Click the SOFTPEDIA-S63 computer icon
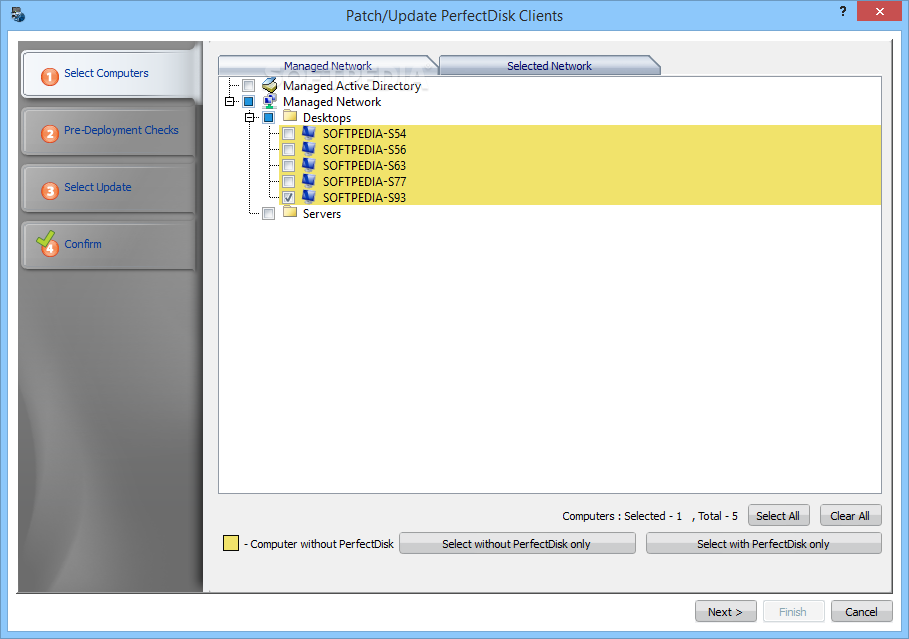Image resolution: width=909 pixels, height=639 pixels. [308, 165]
